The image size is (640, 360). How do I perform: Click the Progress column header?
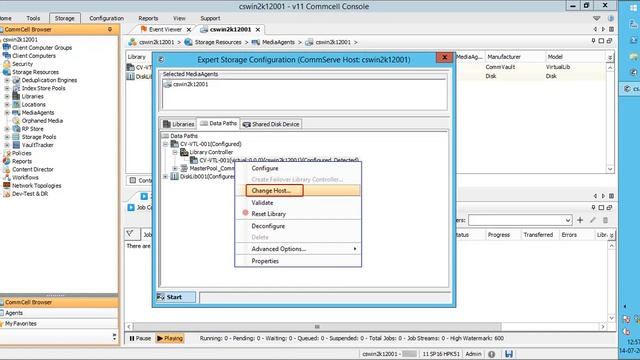tap(499, 235)
